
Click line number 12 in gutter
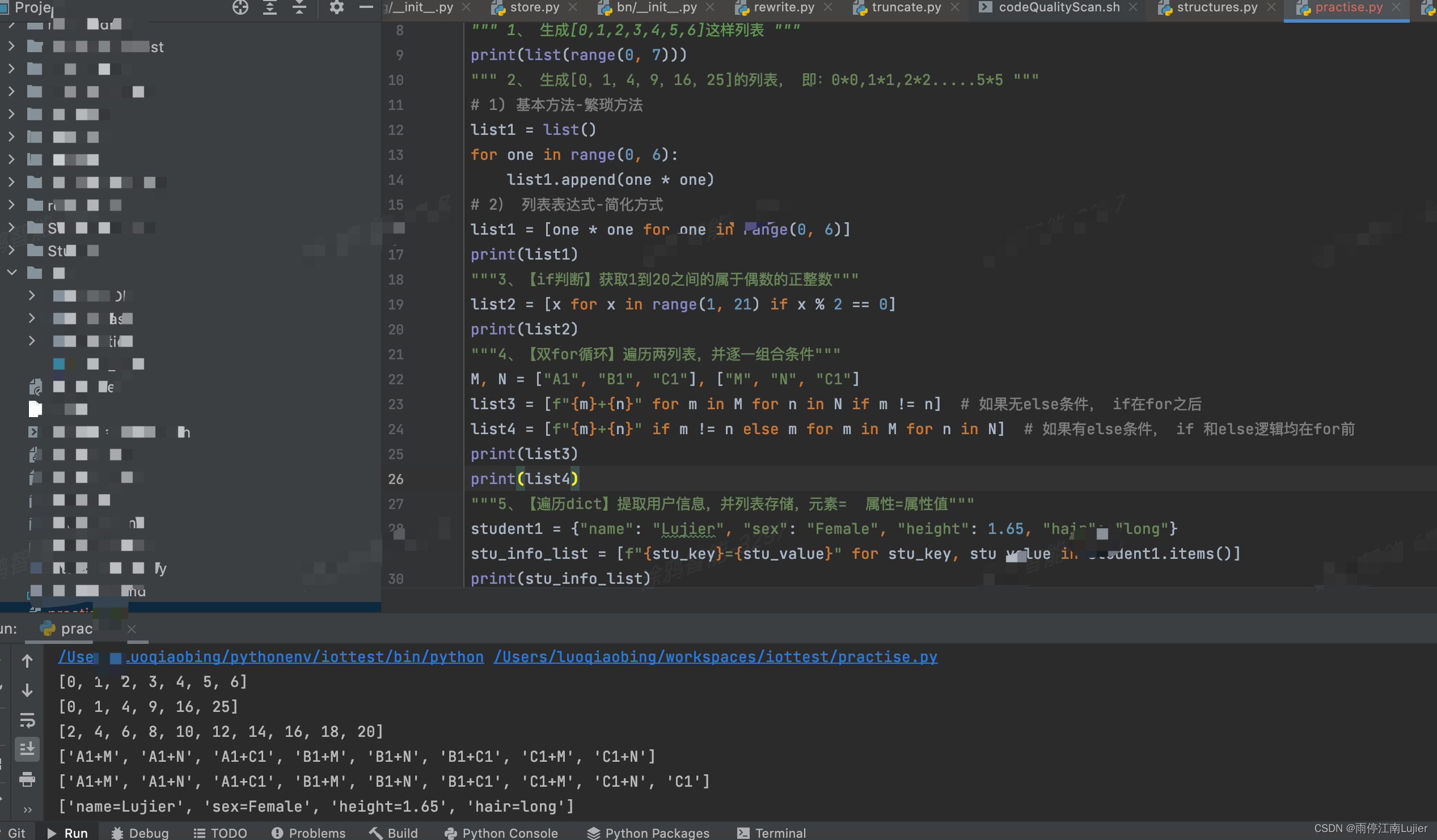(396, 130)
